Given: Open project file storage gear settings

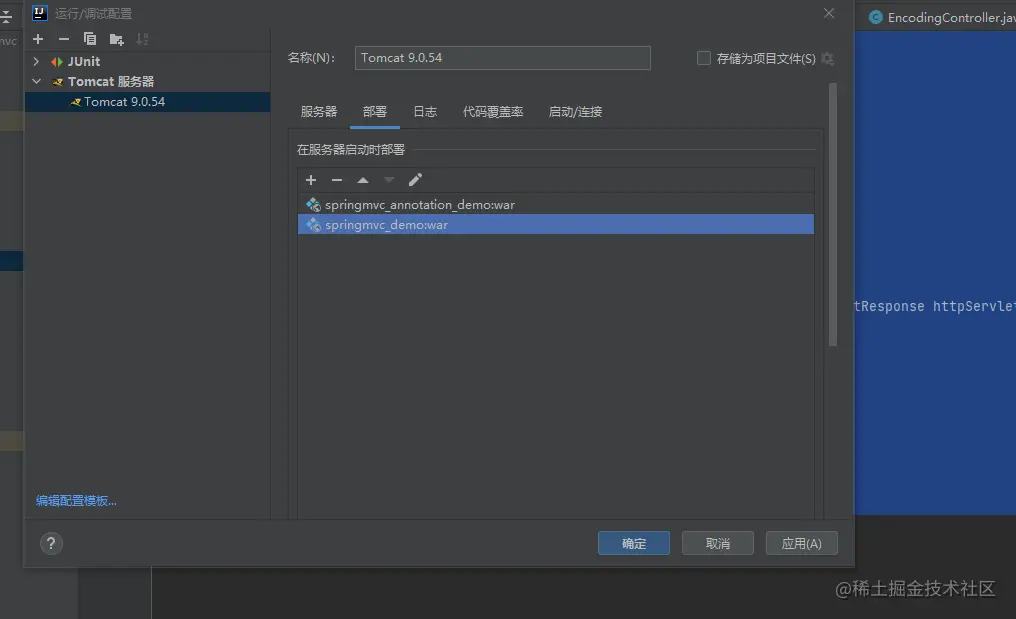Looking at the screenshot, I should point(827,58).
